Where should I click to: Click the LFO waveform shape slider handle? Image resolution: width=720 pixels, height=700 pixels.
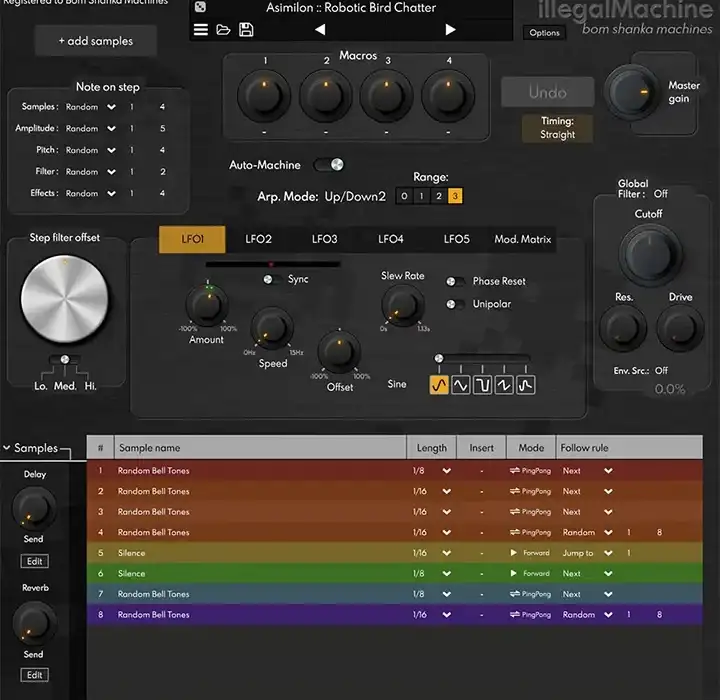pyautogui.click(x=439, y=358)
